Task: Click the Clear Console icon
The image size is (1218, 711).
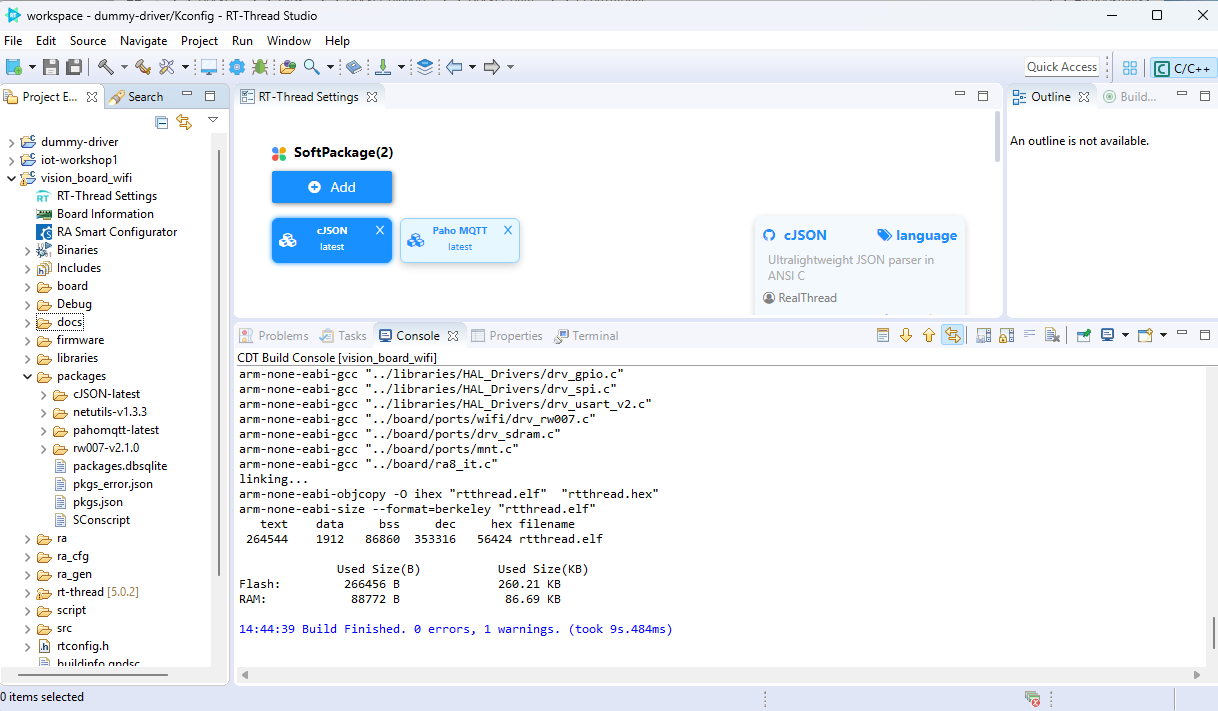Action: (1052, 336)
